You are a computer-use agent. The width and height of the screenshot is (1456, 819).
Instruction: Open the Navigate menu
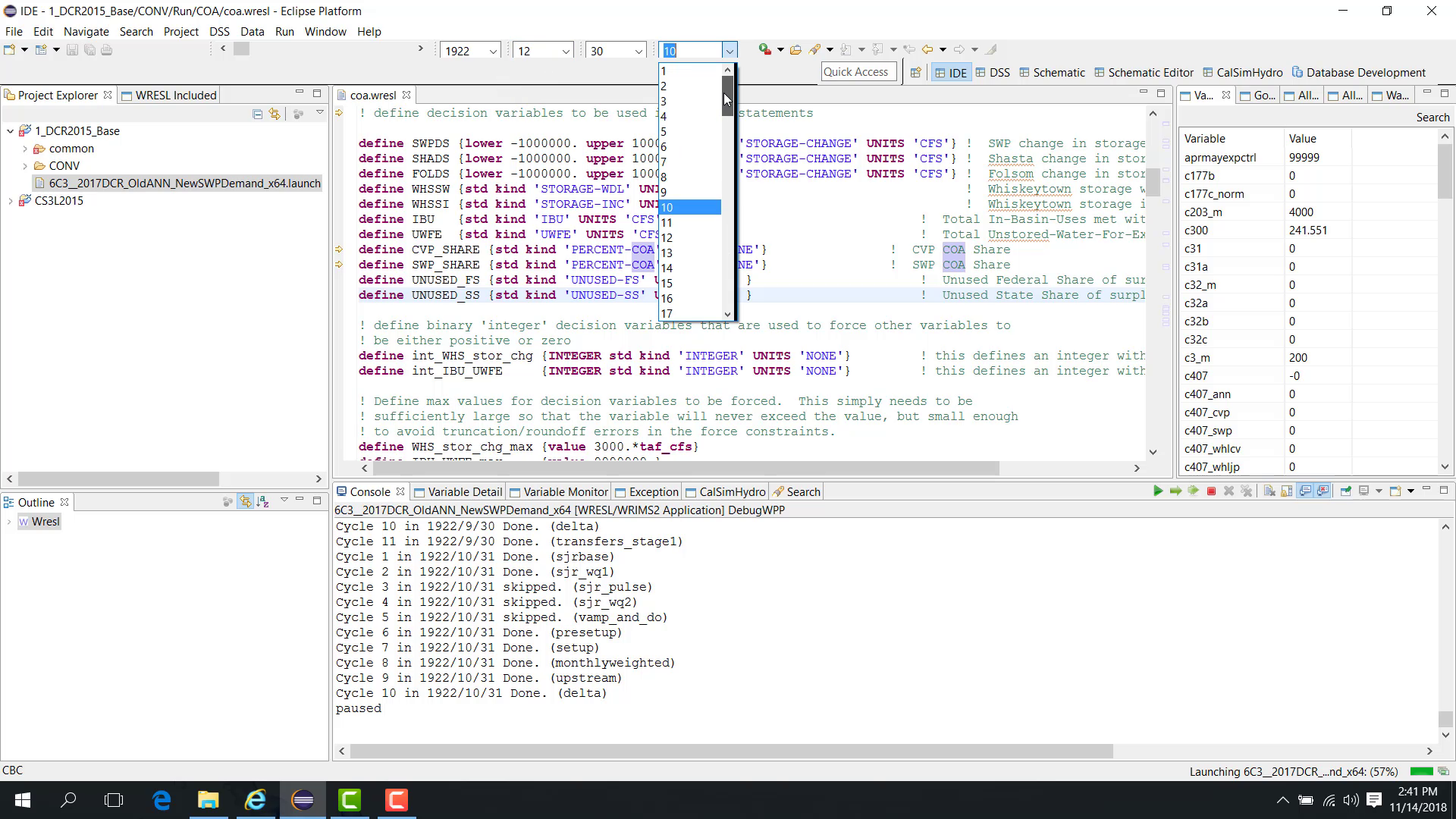pyautogui.click(x=86, y=32)
